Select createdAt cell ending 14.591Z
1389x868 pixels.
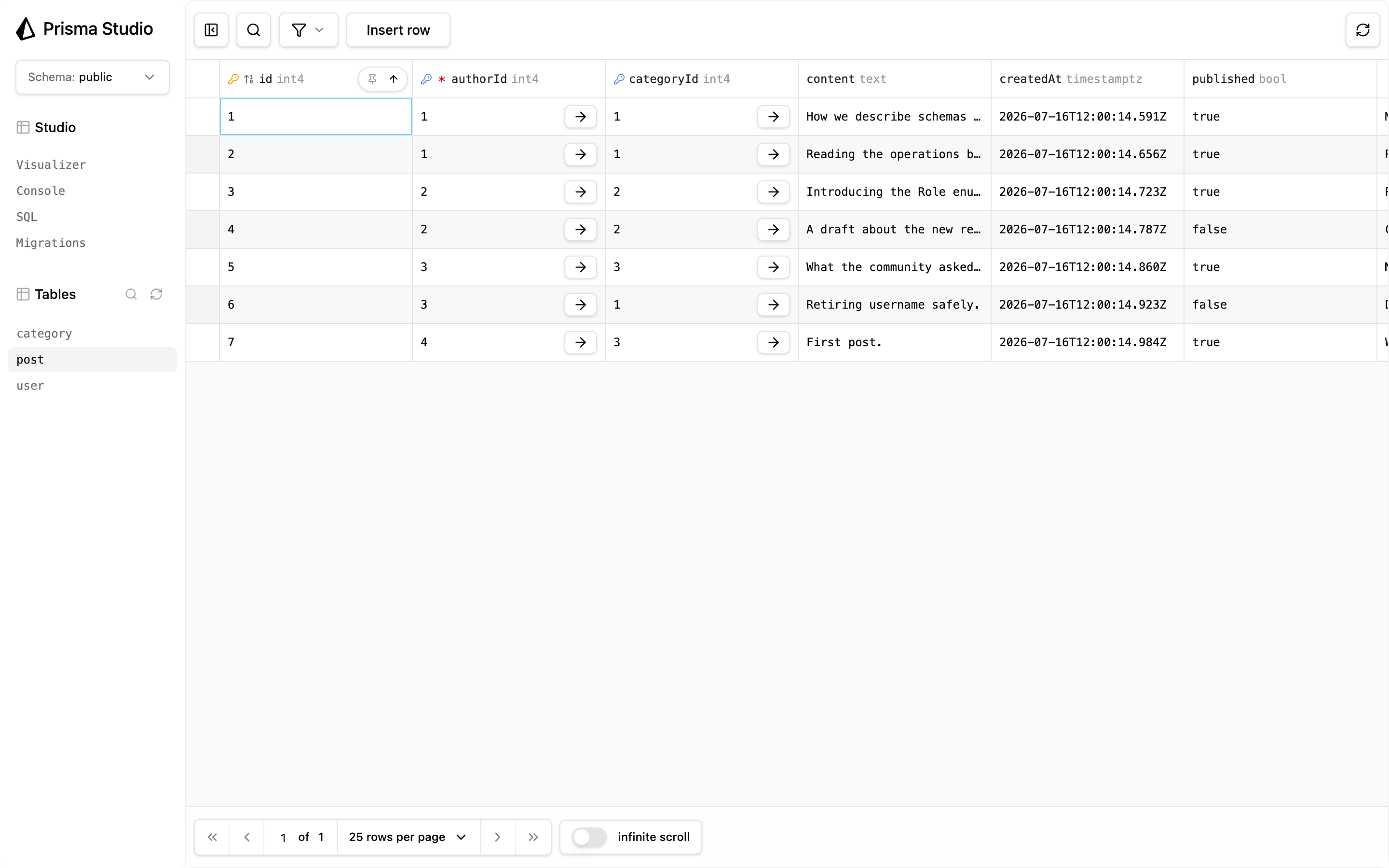coord(1087,117)
